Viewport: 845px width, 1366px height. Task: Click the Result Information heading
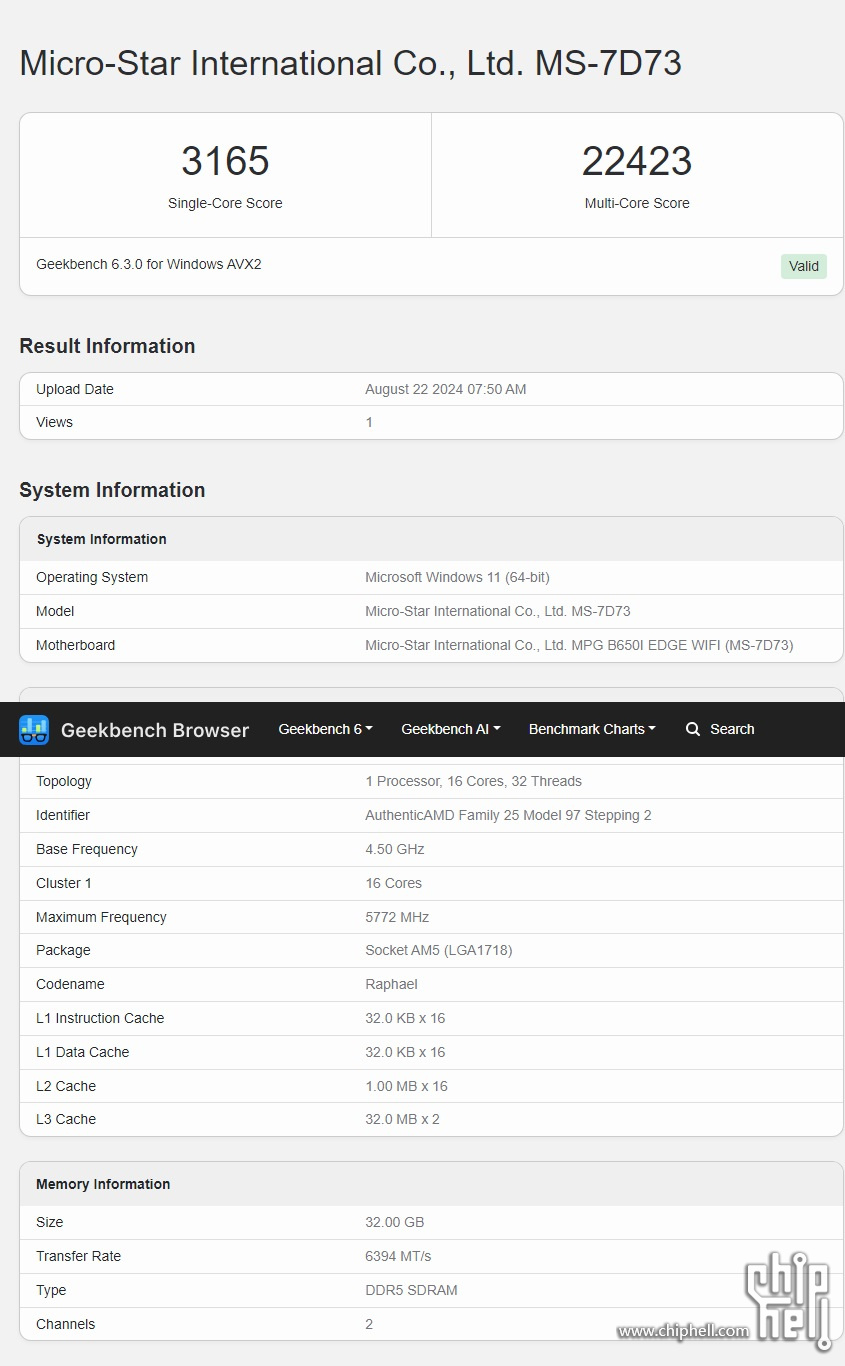click(x=107, y=346)
